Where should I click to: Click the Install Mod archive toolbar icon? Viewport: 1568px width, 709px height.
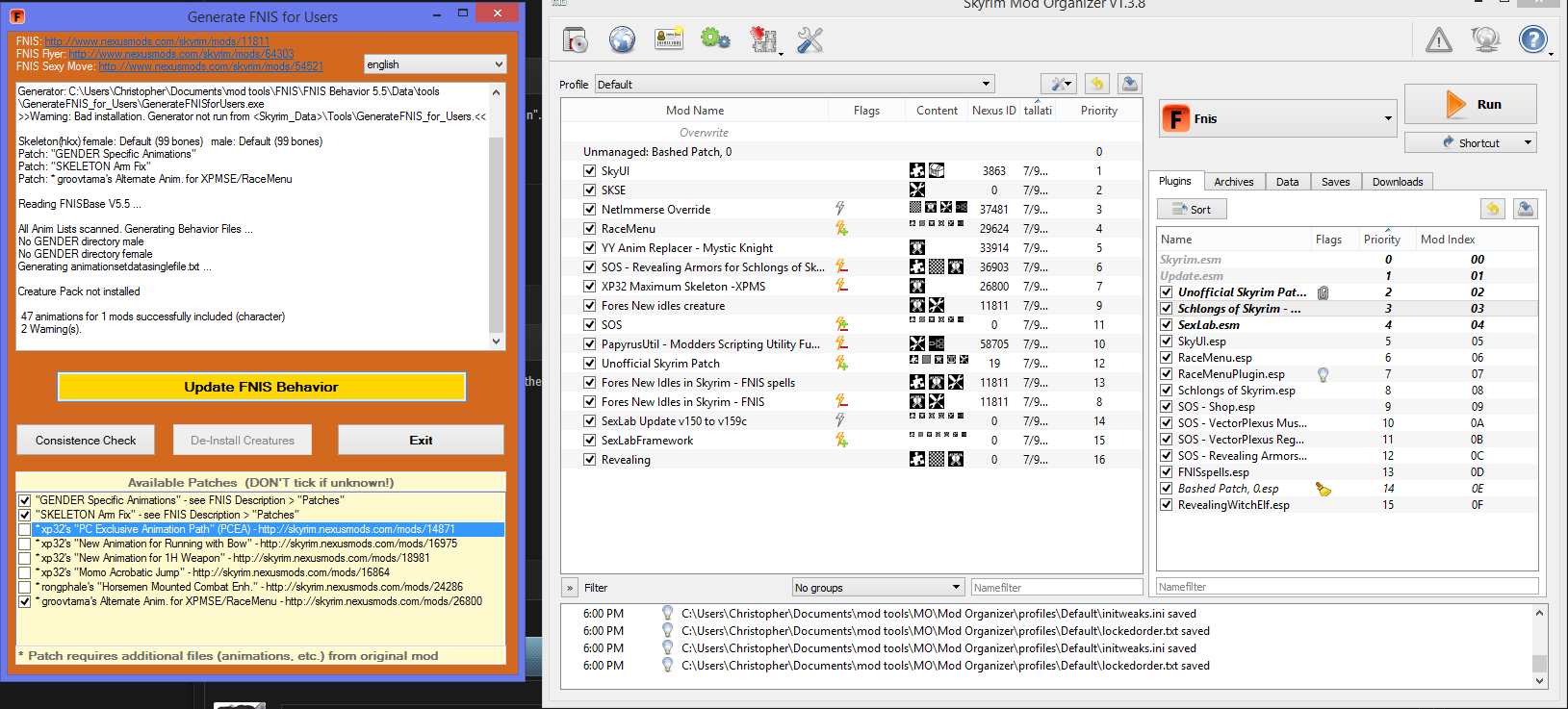click(575, 39)
